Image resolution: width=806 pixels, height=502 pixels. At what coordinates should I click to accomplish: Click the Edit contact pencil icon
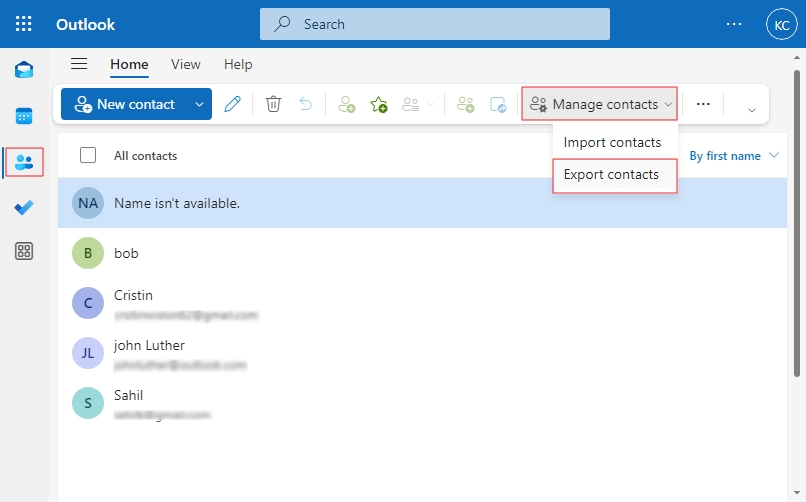coord(232,104)
